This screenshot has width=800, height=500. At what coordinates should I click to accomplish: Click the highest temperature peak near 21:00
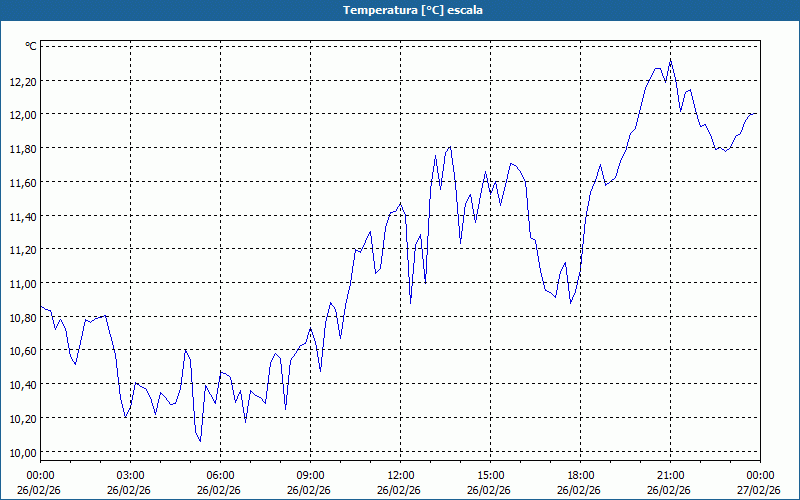[671, 60]
